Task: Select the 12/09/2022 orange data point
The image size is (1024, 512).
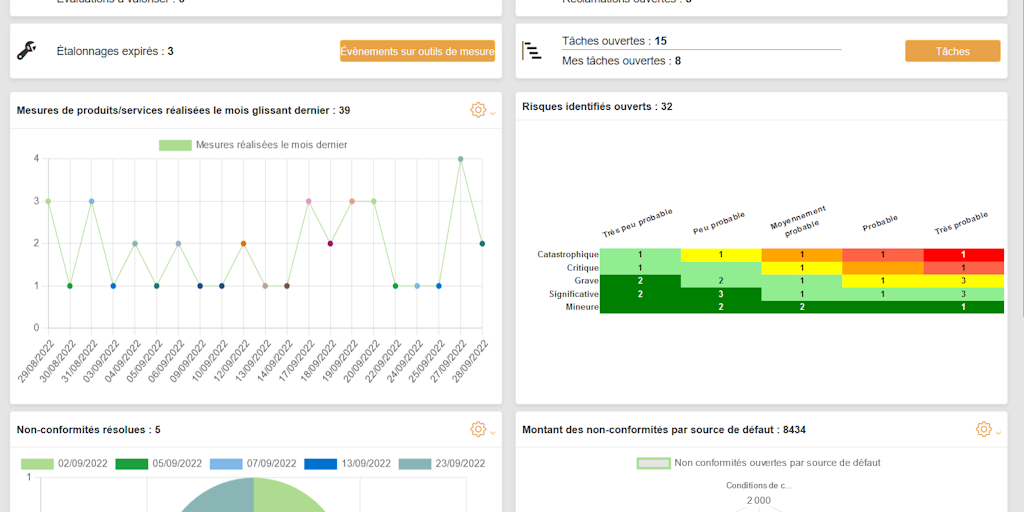Action: click(x=243, y=244)
